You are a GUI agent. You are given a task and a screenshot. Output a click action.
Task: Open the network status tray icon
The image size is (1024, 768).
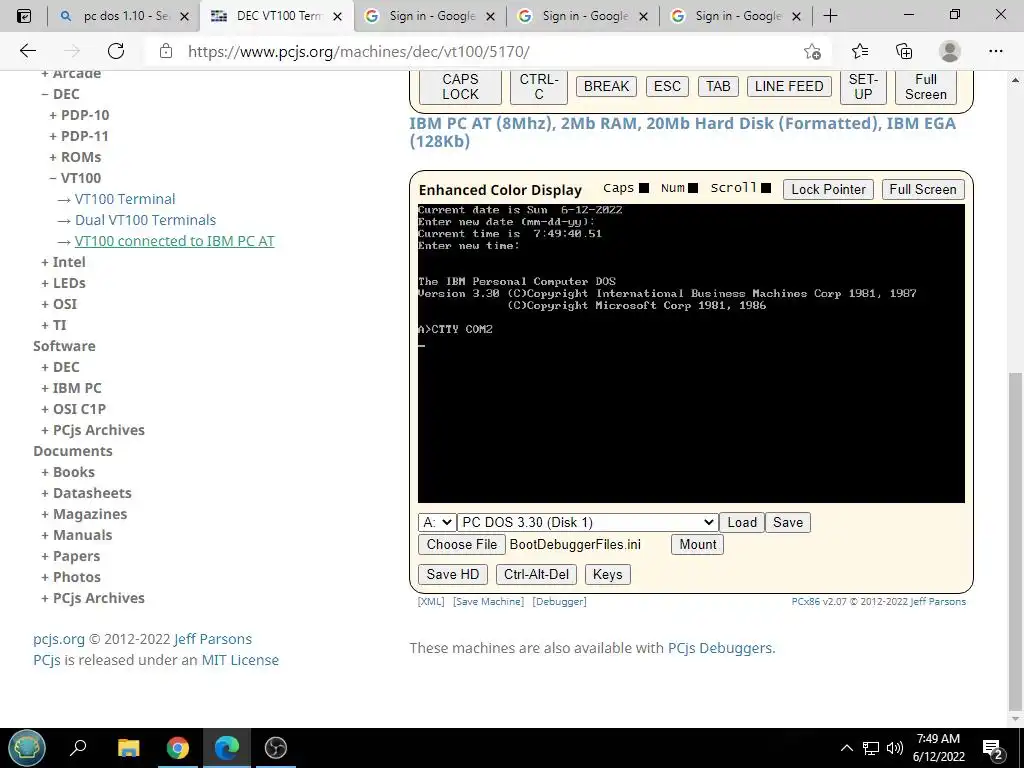(871, 748)
